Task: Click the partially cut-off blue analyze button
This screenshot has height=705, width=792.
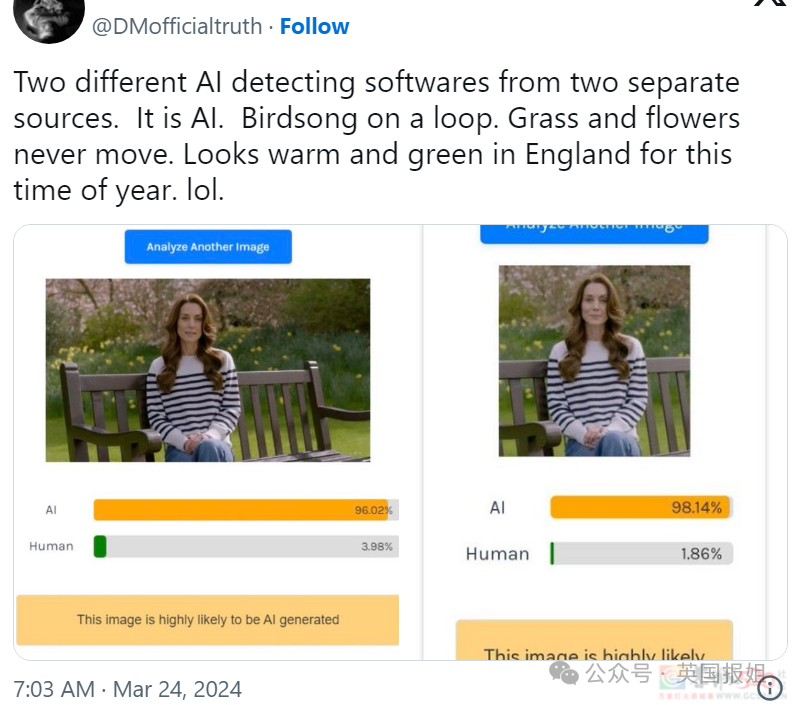Action: [x=594, y=232]
